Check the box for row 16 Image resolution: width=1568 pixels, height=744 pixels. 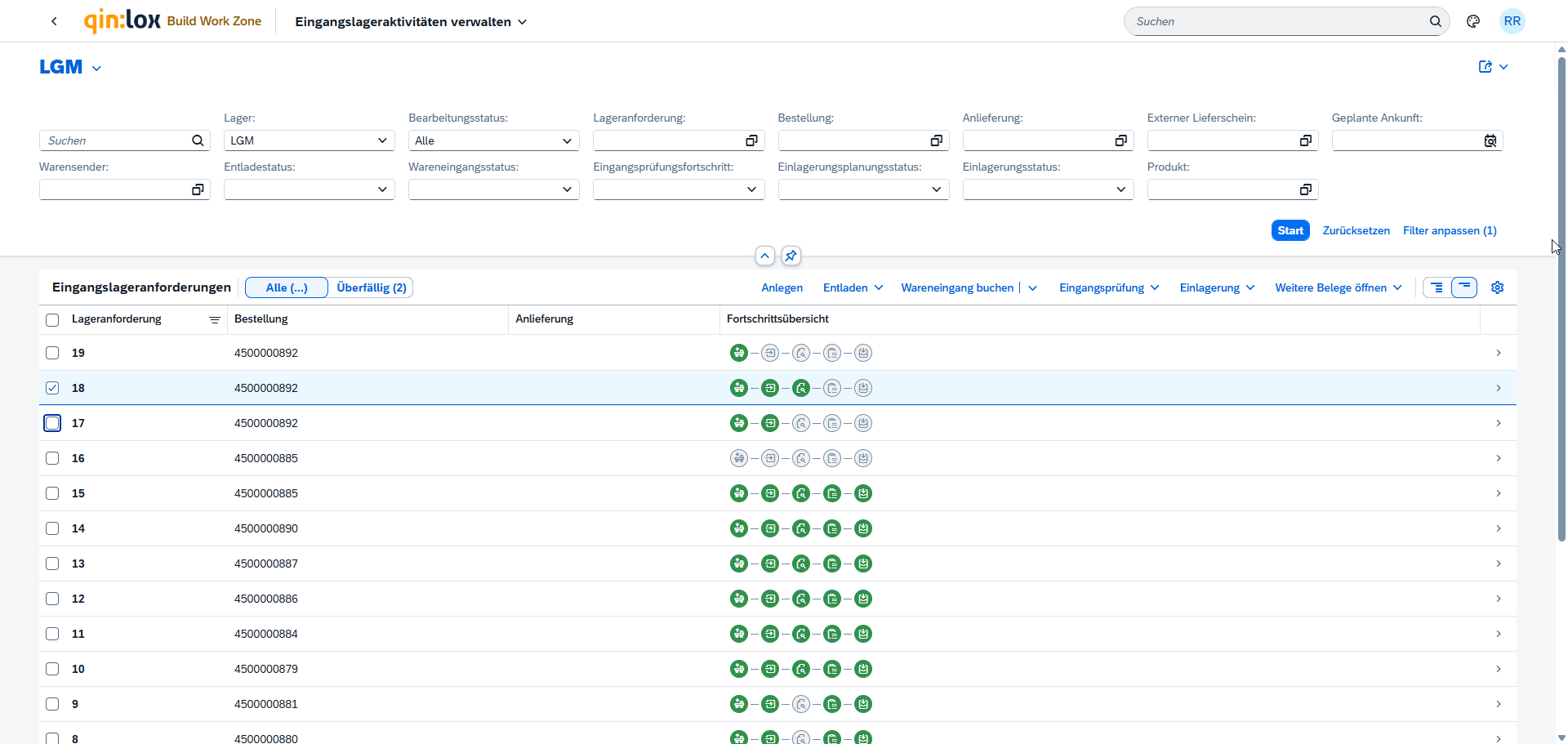pos(52,458)
